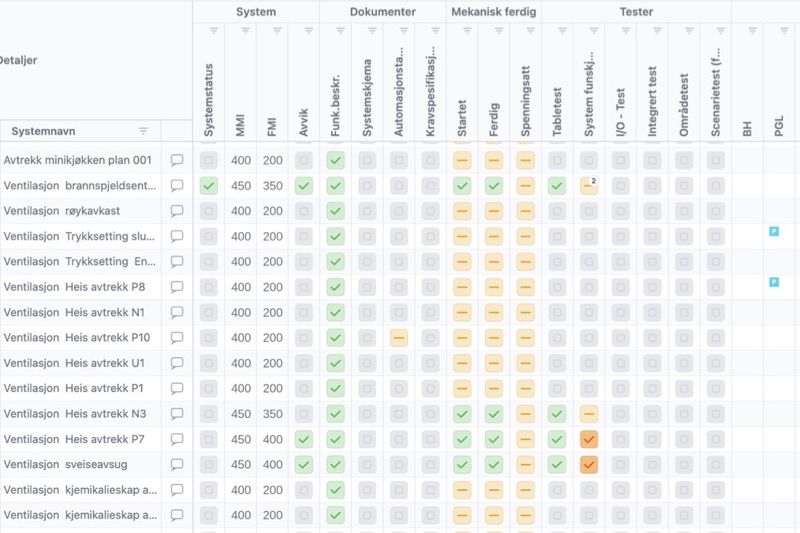This screenshot has width=800, height=533.
Task: Click System funskj status with badge 2 for brannspjeldsent
Action: (589, 186)
